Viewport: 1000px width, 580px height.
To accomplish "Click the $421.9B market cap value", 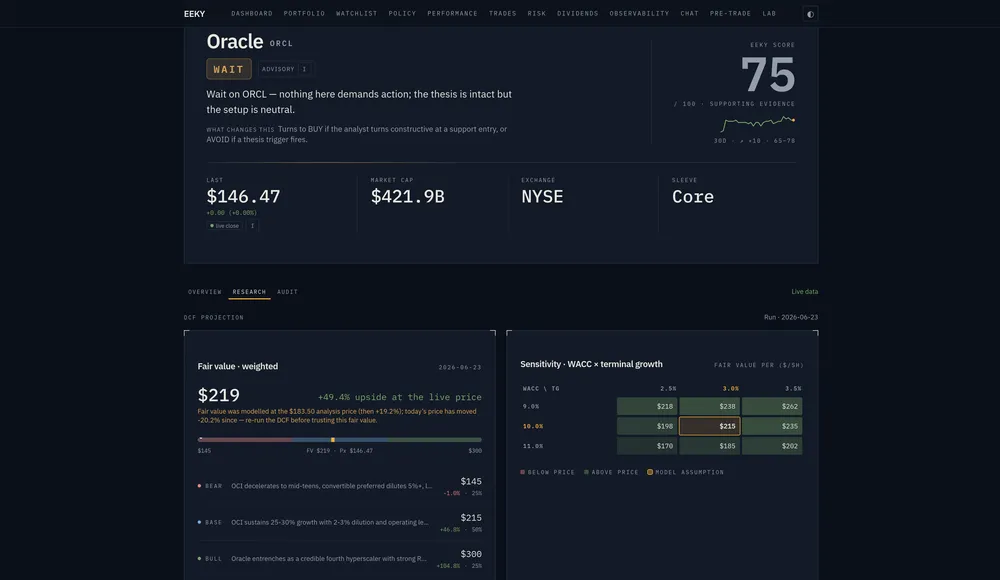I will pyautogui.click(x=408, y=197).
